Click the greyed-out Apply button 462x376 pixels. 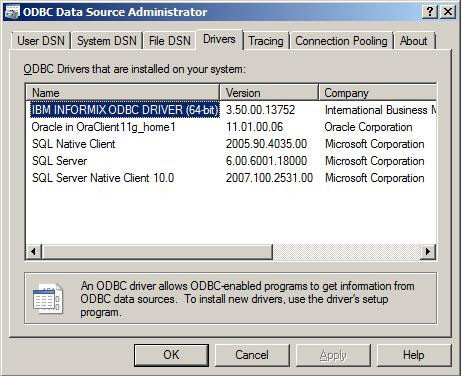[333, 355]
